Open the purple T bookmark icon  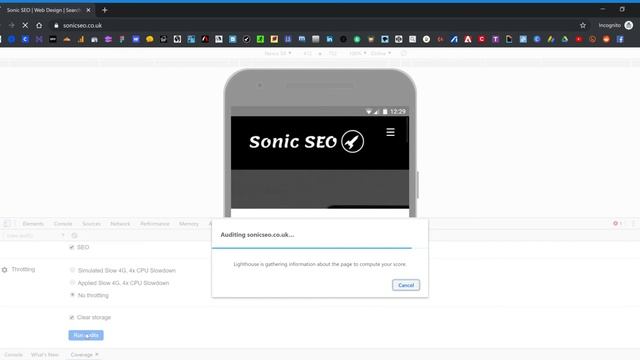coord(496,39)
